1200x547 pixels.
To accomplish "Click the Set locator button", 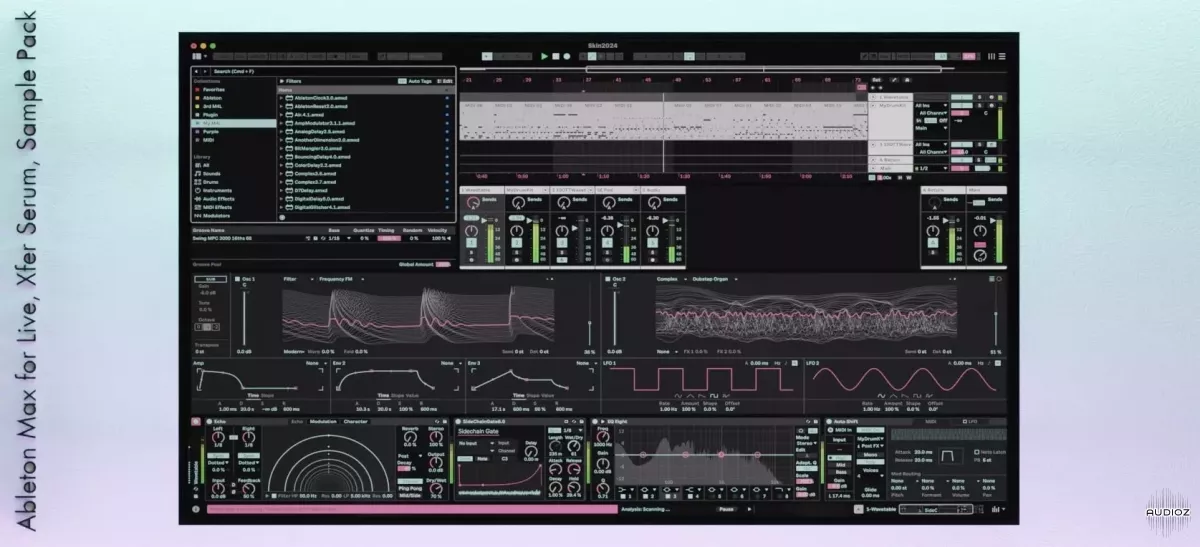I will [x=877, y=79].
